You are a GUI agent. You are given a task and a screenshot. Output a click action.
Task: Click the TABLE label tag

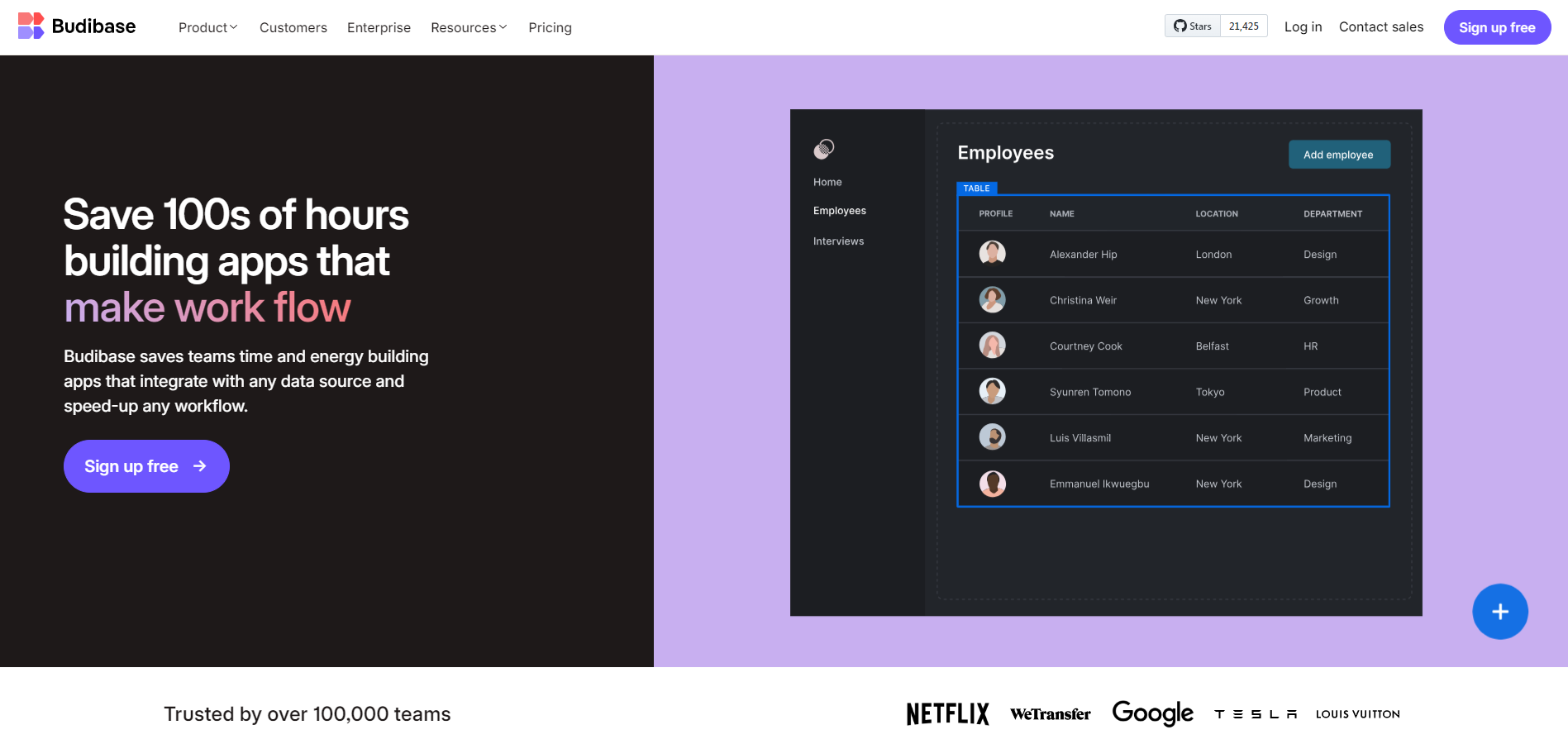click(976, 188)
